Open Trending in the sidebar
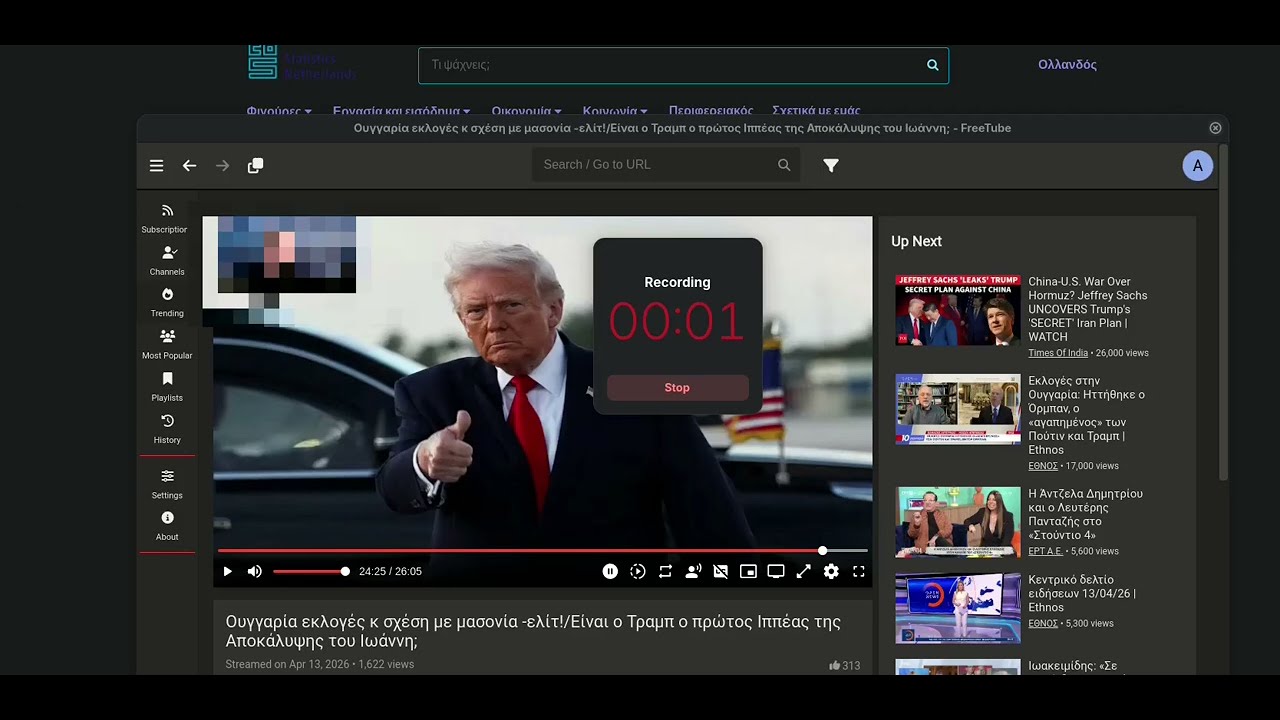 167,302
